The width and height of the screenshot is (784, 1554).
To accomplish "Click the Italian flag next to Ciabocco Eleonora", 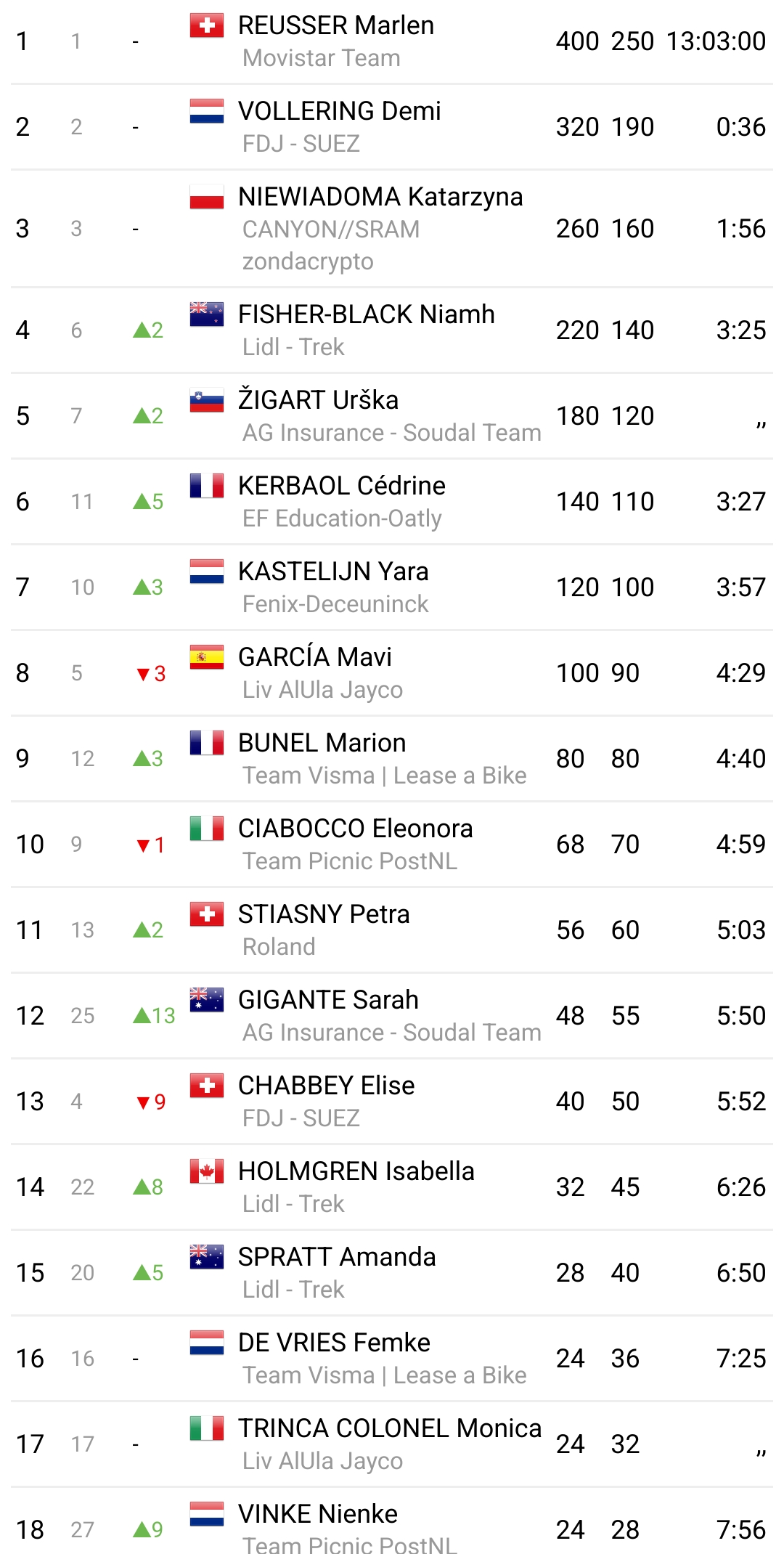I will coord(207,829).
